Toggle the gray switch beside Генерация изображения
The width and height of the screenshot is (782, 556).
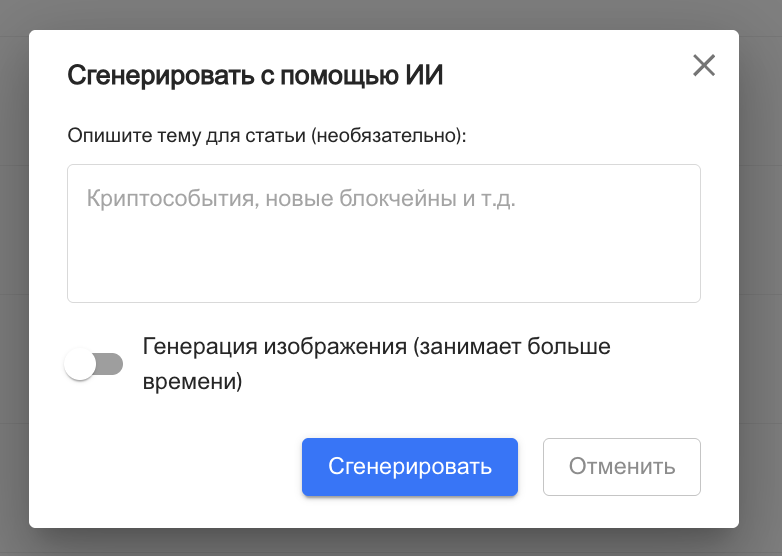[93, 365]
